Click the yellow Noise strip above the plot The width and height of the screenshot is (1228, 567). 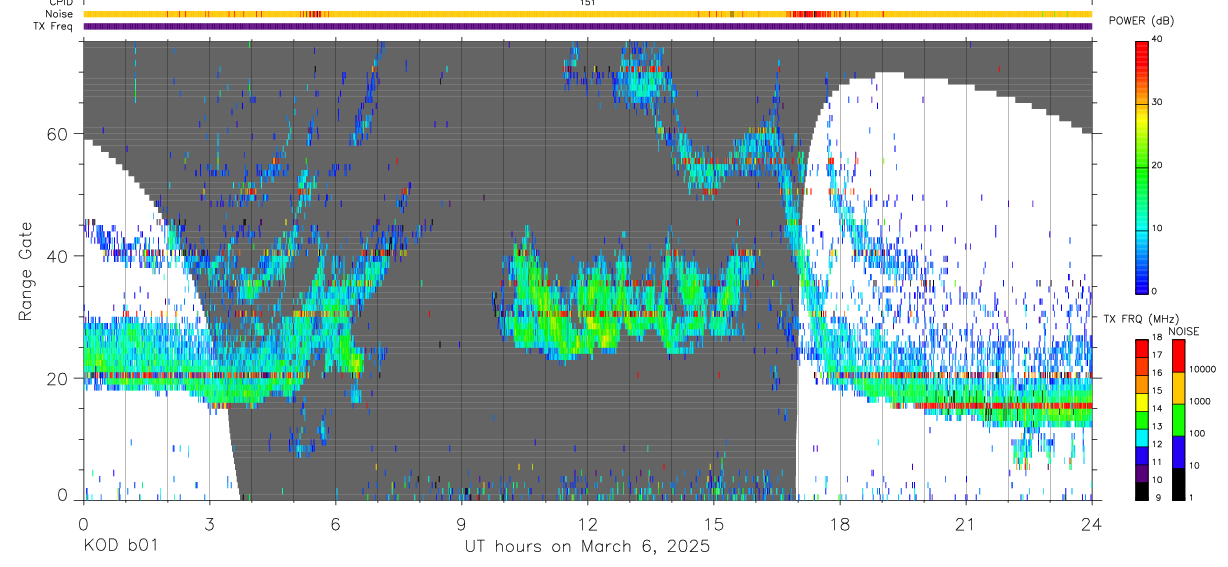pyautogui.click(x=588, y=14)
